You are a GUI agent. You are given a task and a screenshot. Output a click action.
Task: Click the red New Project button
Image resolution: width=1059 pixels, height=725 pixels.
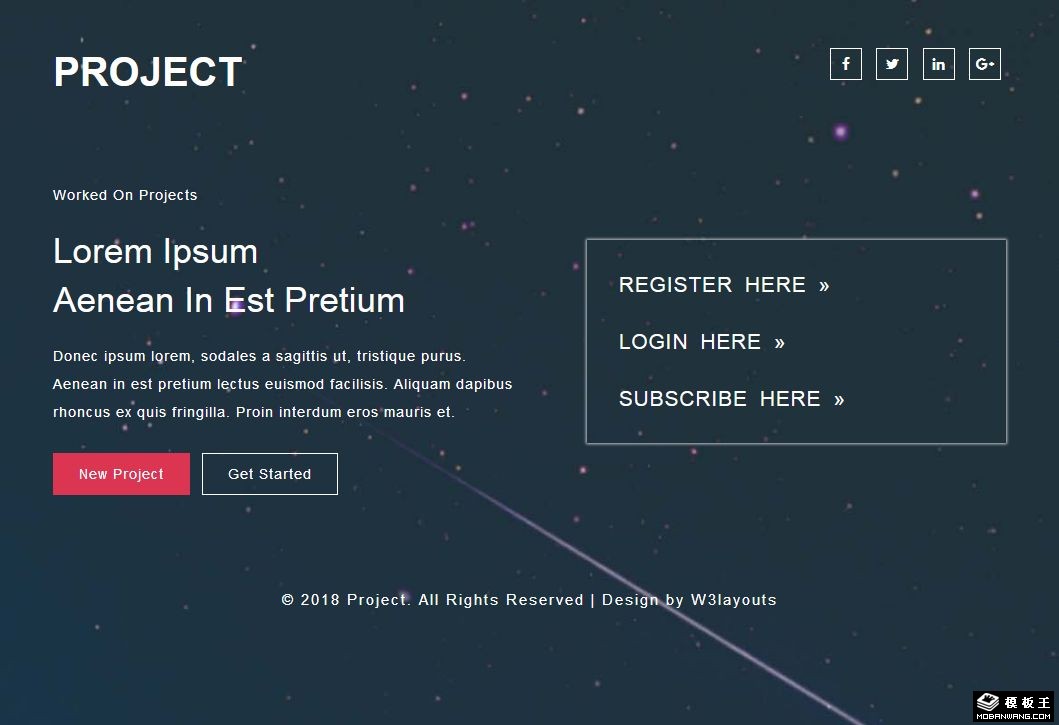point(122,474)
